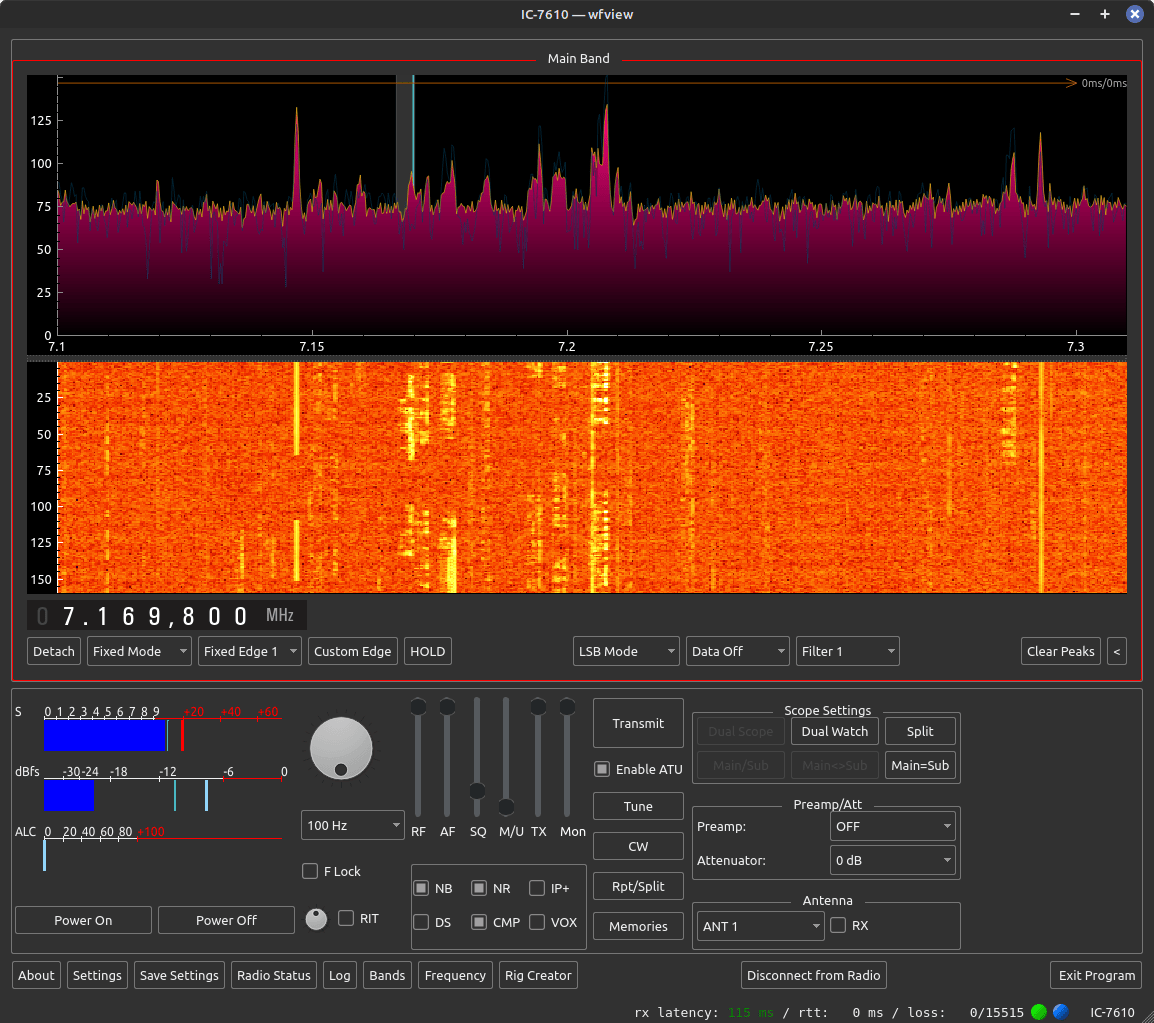Click the M/U slider handle
1154x1023 pixels.
click(506, 807)
